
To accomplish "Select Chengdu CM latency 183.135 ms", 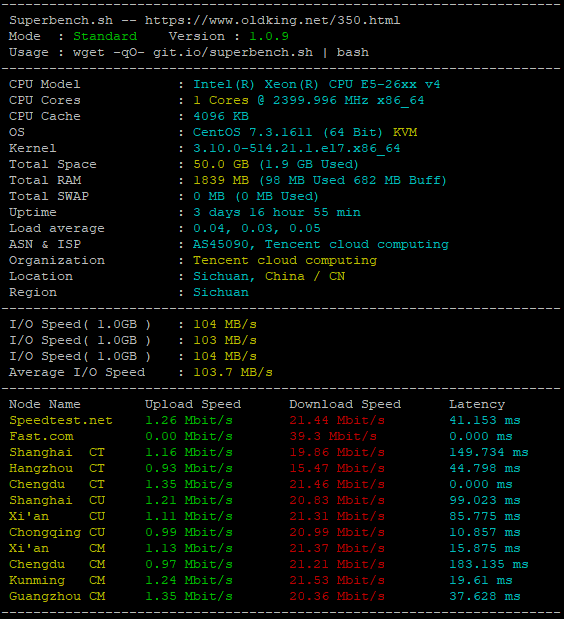I will 489,564.
